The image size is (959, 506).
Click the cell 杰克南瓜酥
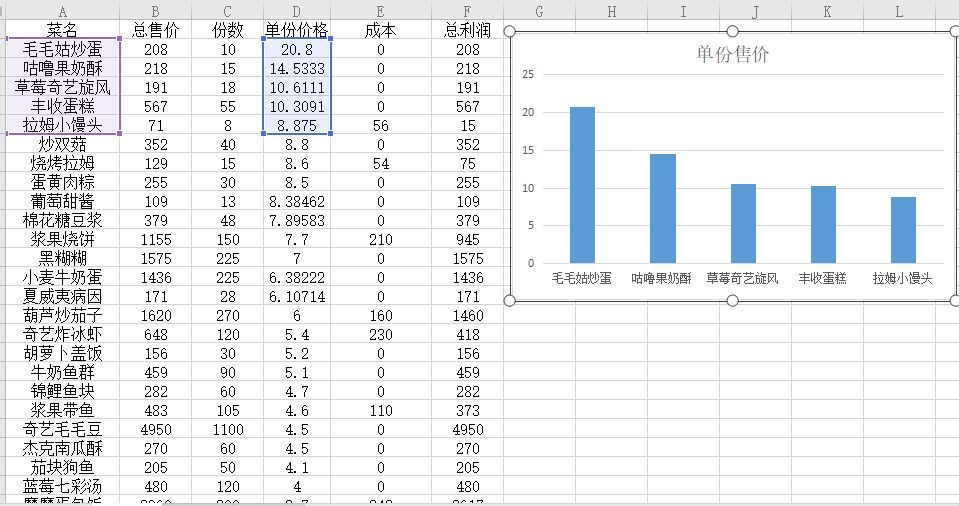click(62, 448)
